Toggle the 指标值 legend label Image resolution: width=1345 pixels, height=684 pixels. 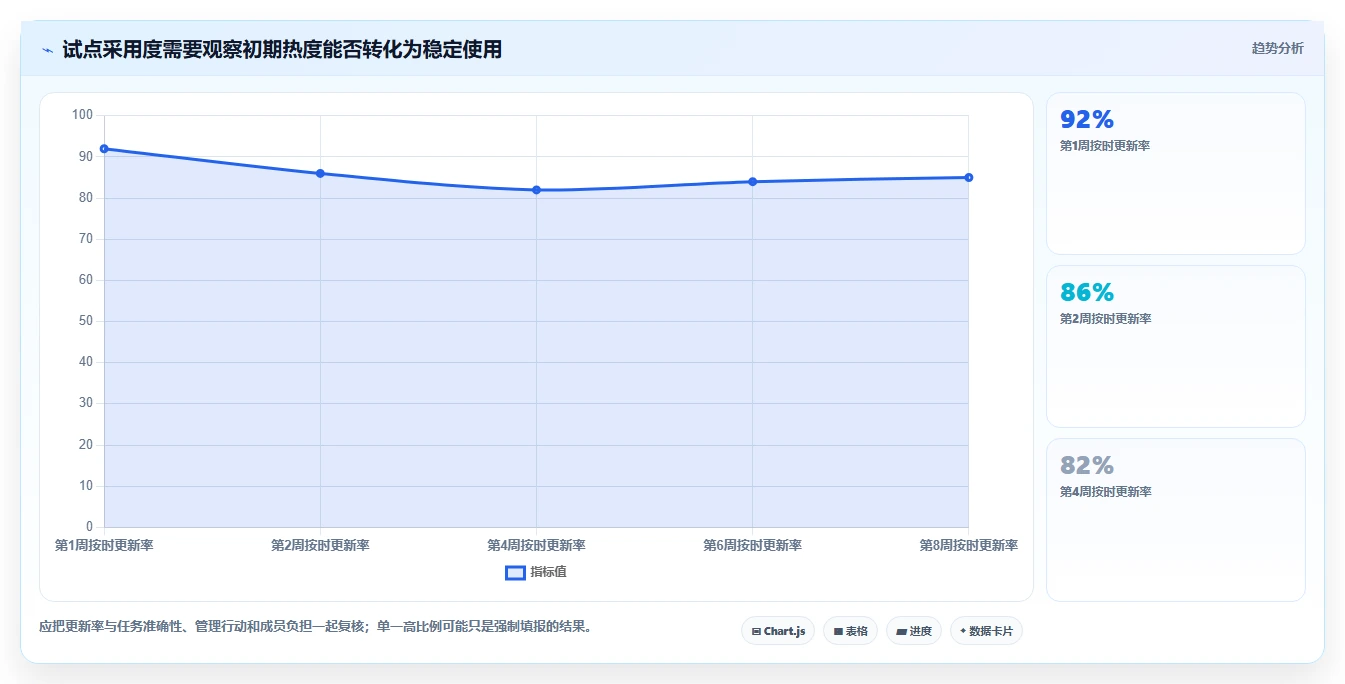pos(548,572)
